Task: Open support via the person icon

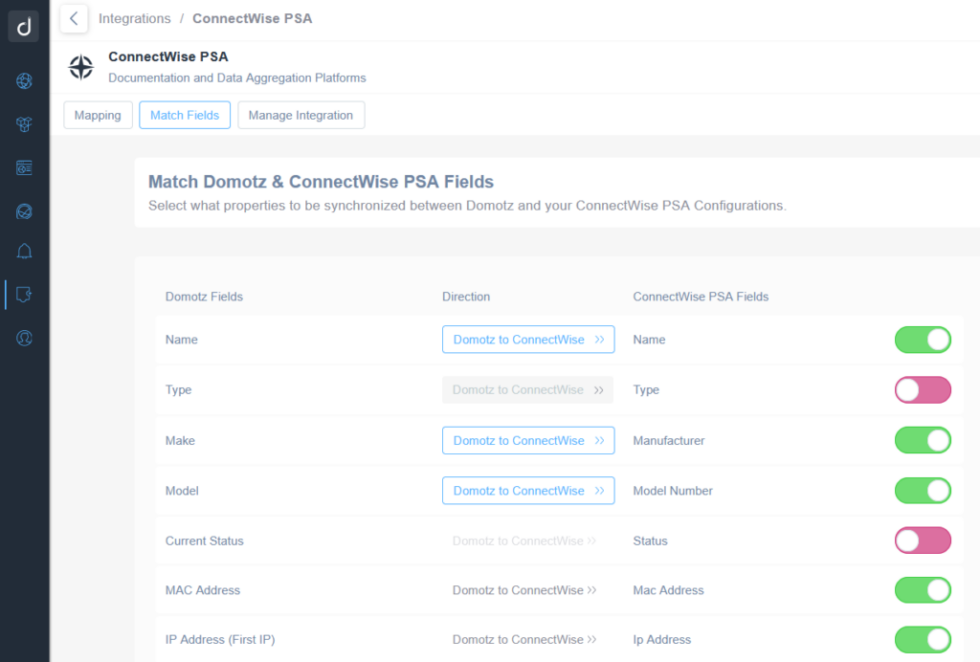Action: coord(24,337)
